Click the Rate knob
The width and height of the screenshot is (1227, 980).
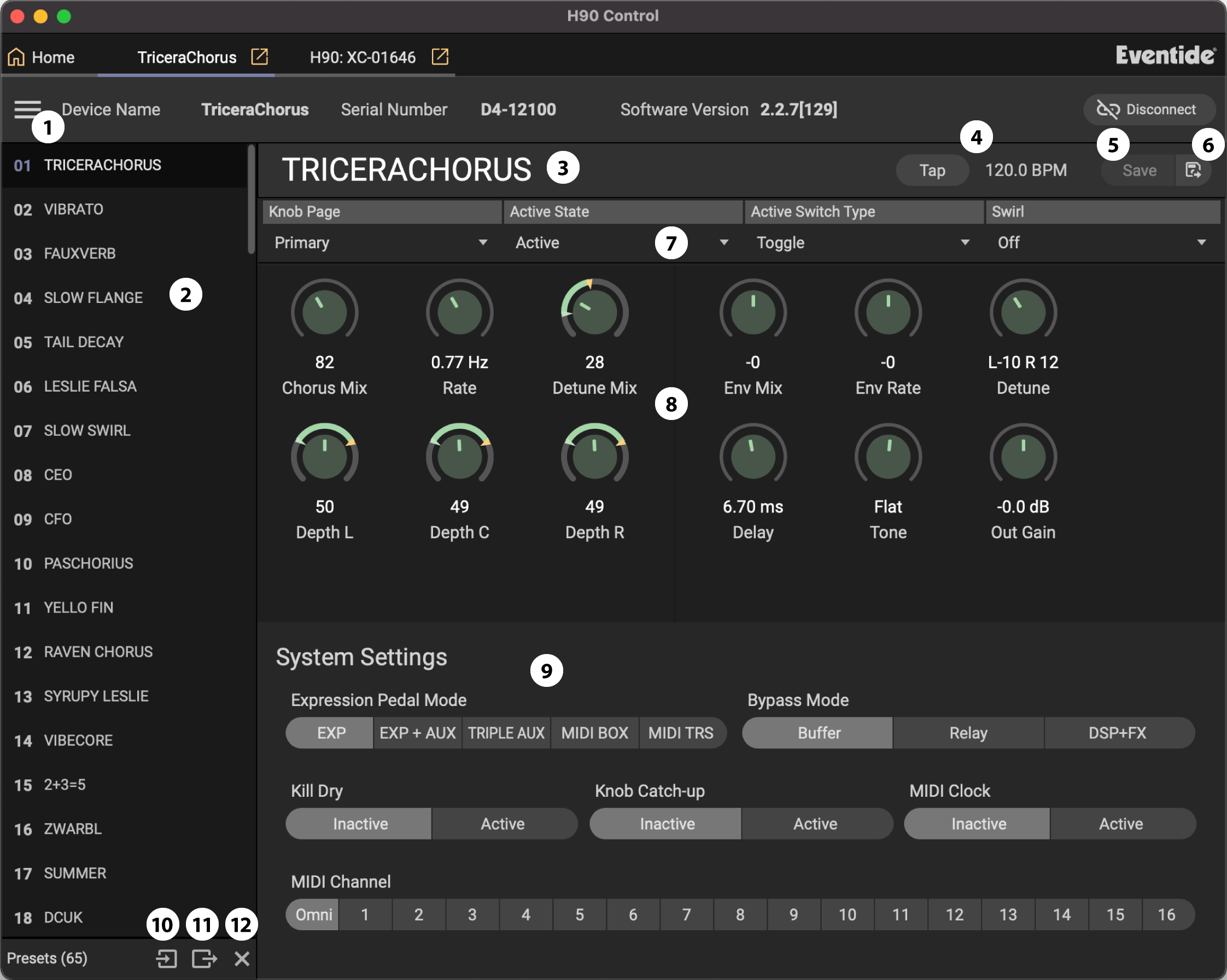coord(459,312)
